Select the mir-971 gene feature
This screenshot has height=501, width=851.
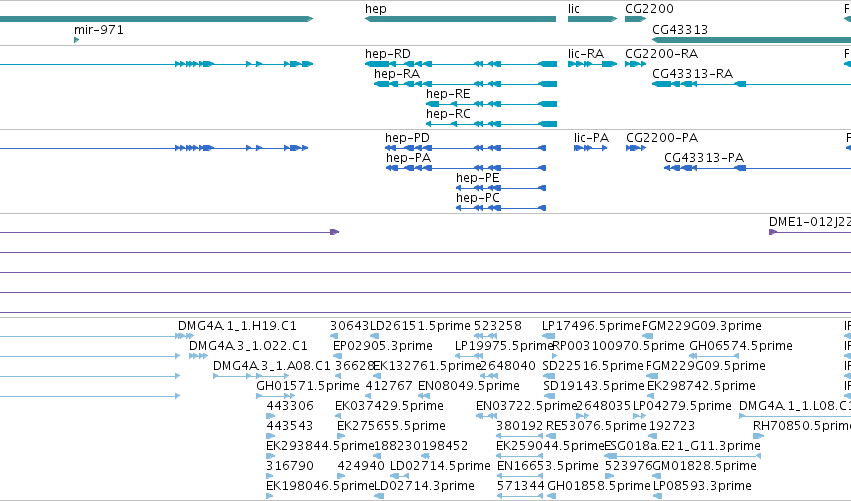pyautogui.click(x=77, y=40)
